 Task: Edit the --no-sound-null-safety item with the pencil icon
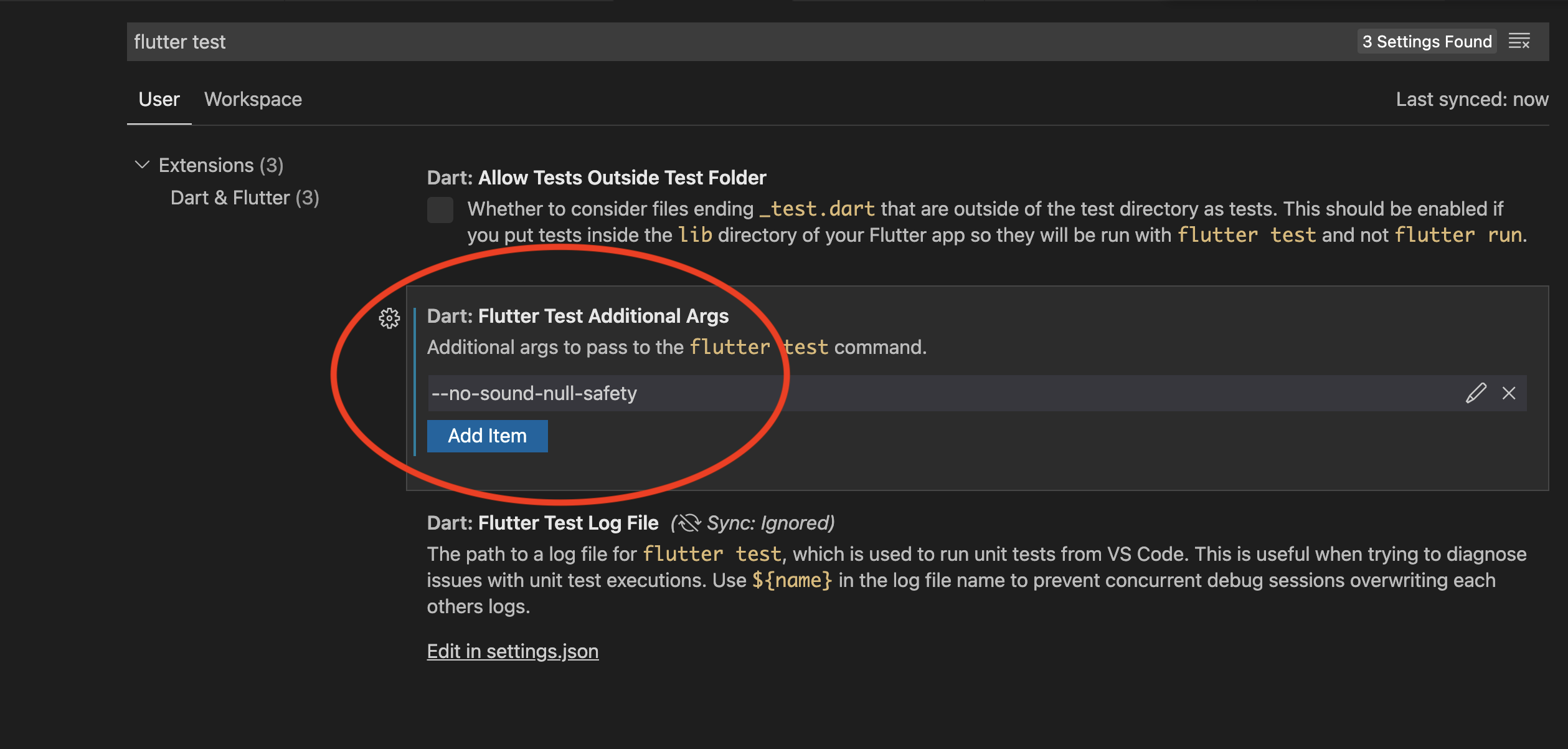1476,393
